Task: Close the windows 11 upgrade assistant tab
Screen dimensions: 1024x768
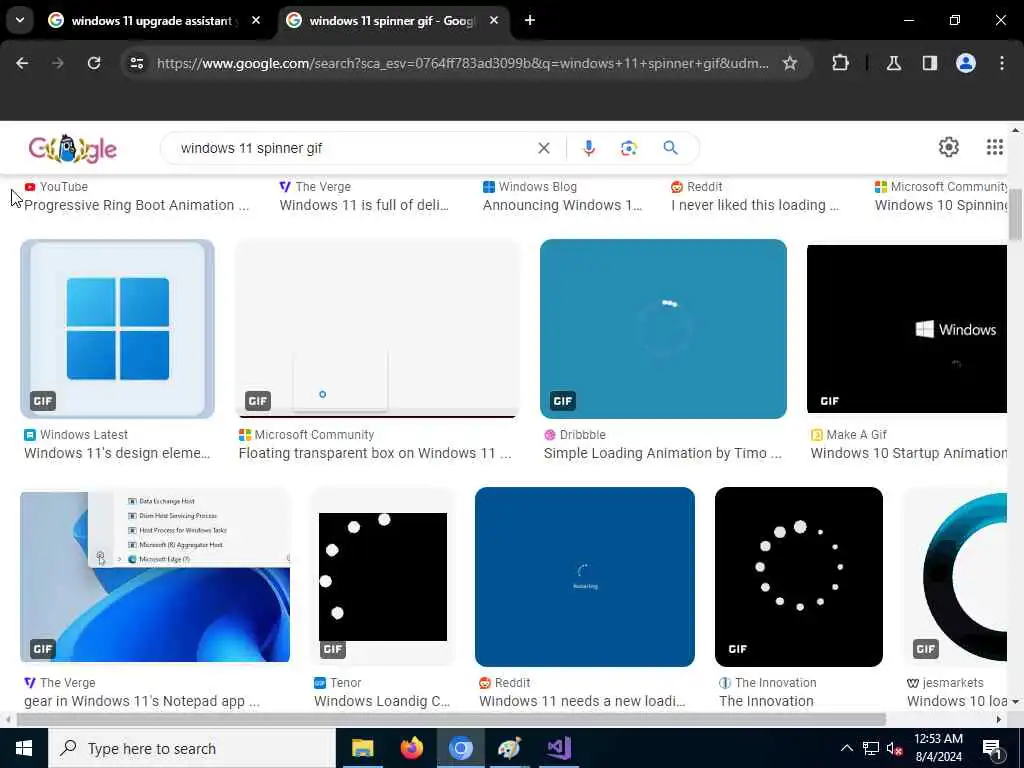Action: tap(255, 21)
